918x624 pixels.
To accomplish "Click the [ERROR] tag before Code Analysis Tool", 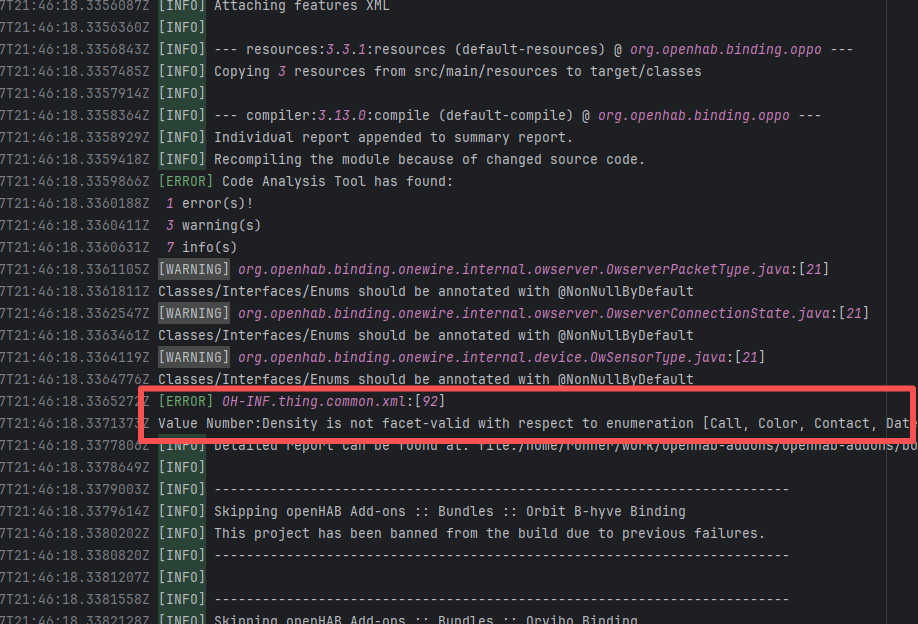I will pyautogui.click(x=185, y=182).
